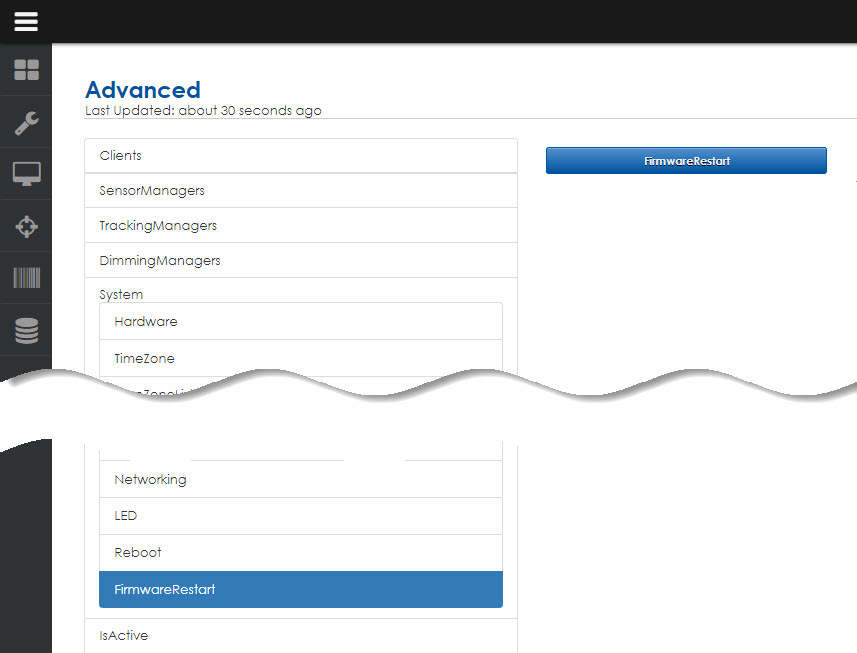Image resolution: width=857 pixels, height=653 pixels.
Task: Select highlighted FirmwareRestart list item
Action: 300,589
